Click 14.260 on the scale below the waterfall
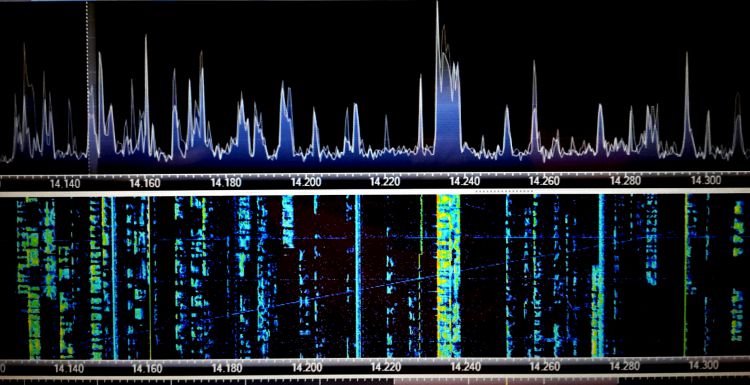This screenshot has width=750, height=385. click(x=544, y=366)
